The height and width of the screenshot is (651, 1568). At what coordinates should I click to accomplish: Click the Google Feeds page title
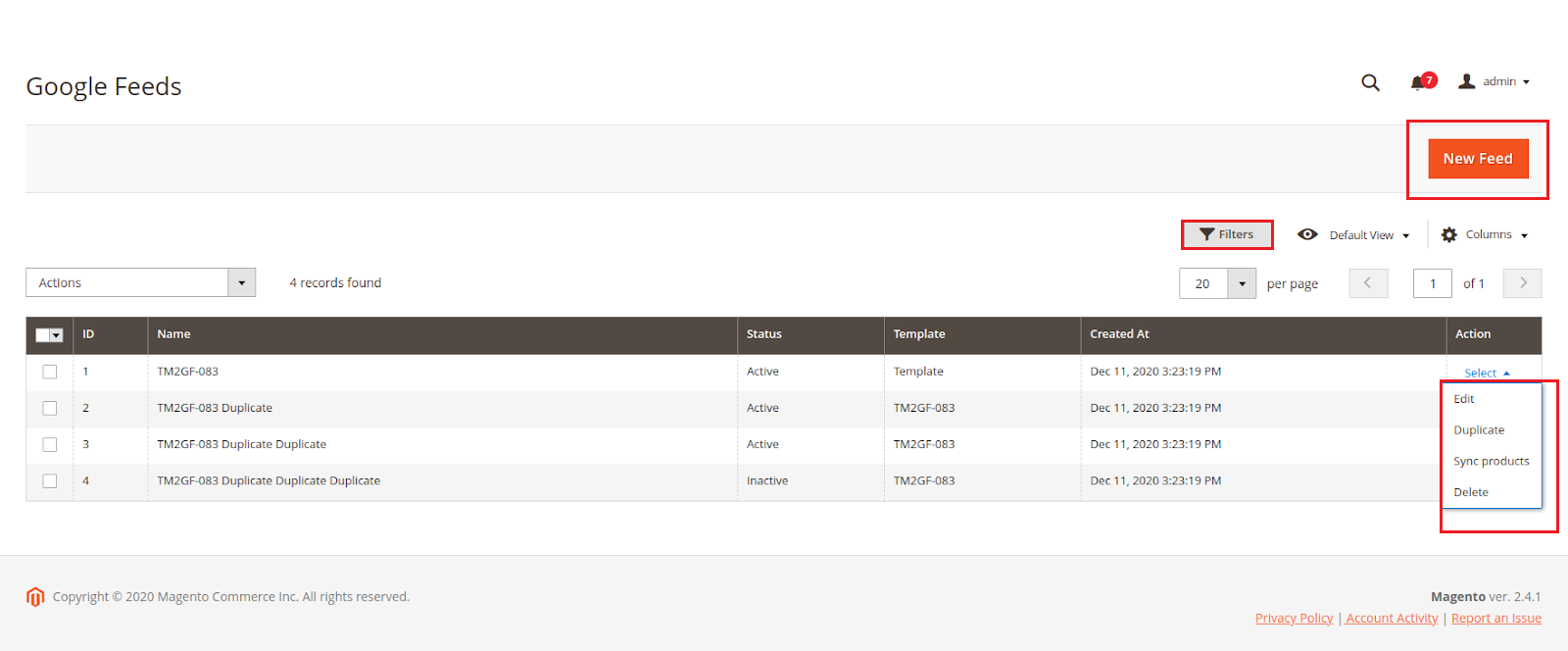[x=104, y=86]
